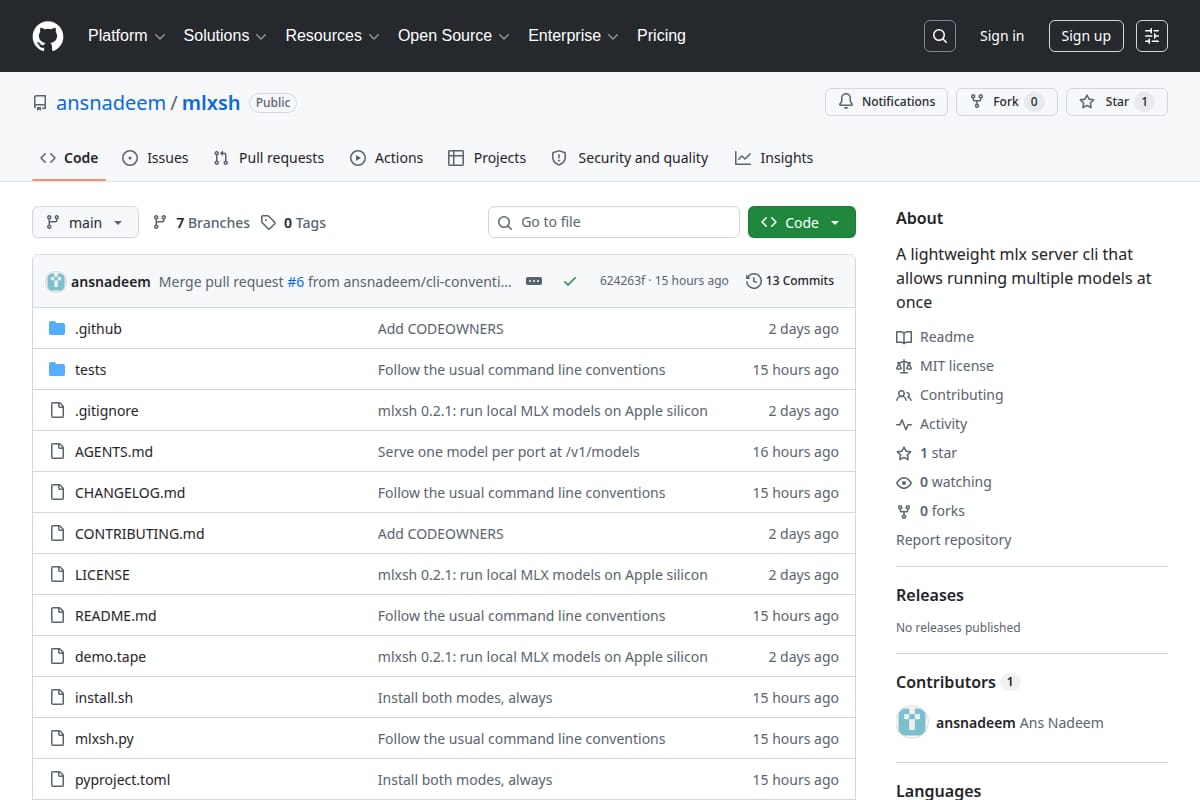View 7 Branches link

(201, 223)
